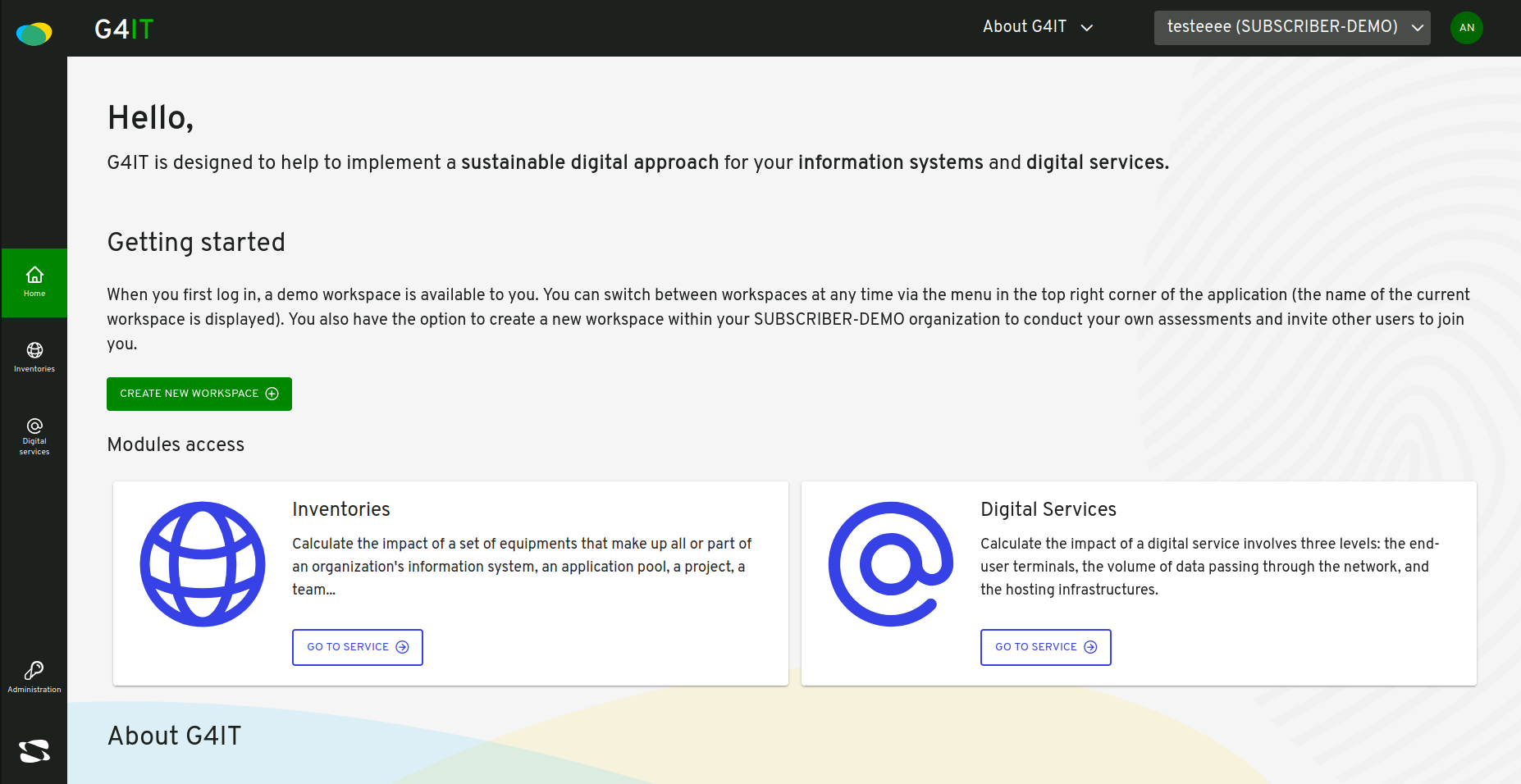Image resolution: width=1521 pixels, height=784 pixels.
Task: Open Administration key icon in sidebar
Action: coord(34,677)
